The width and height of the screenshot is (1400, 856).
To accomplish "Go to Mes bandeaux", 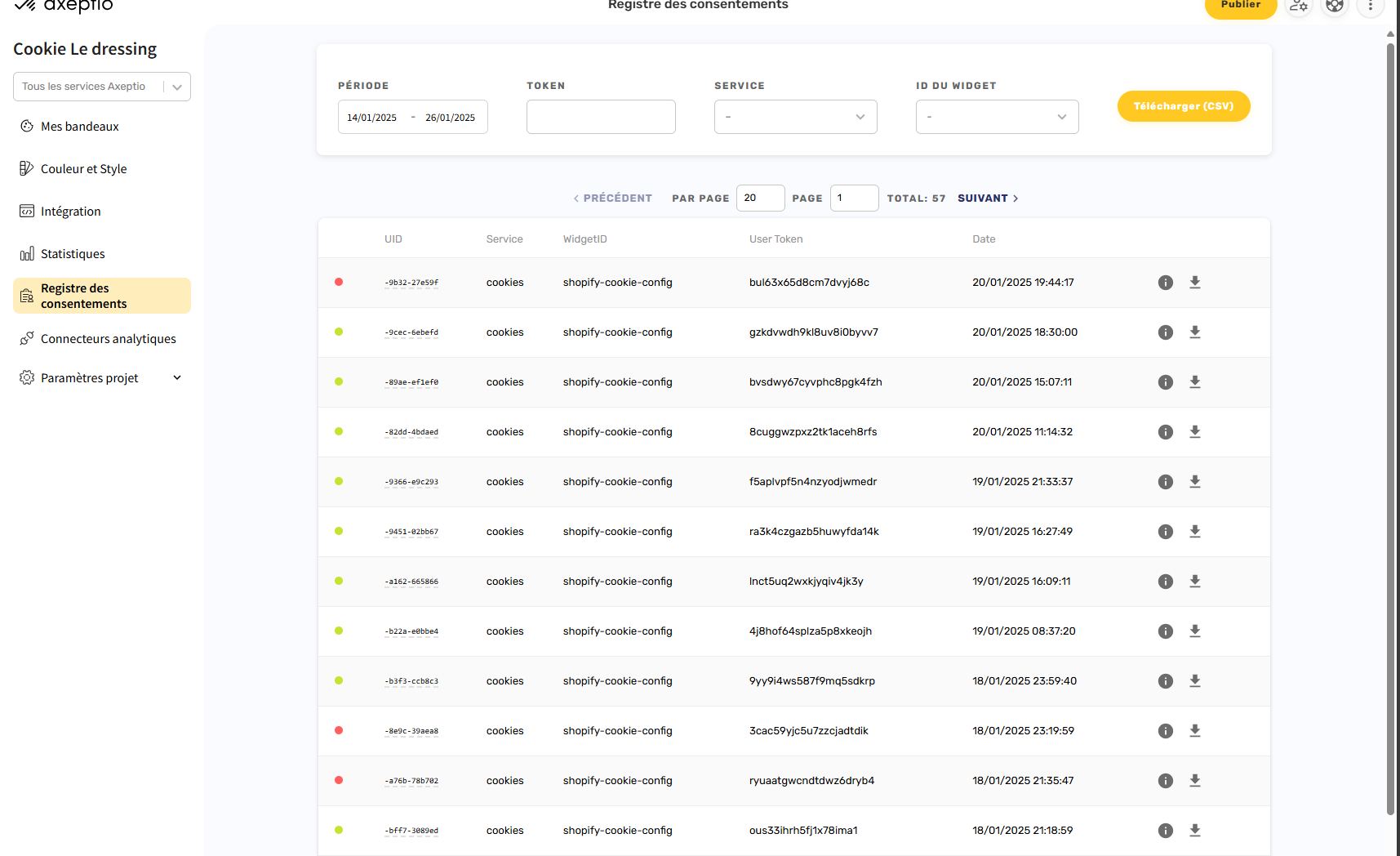I will click(x=80, y=127).
